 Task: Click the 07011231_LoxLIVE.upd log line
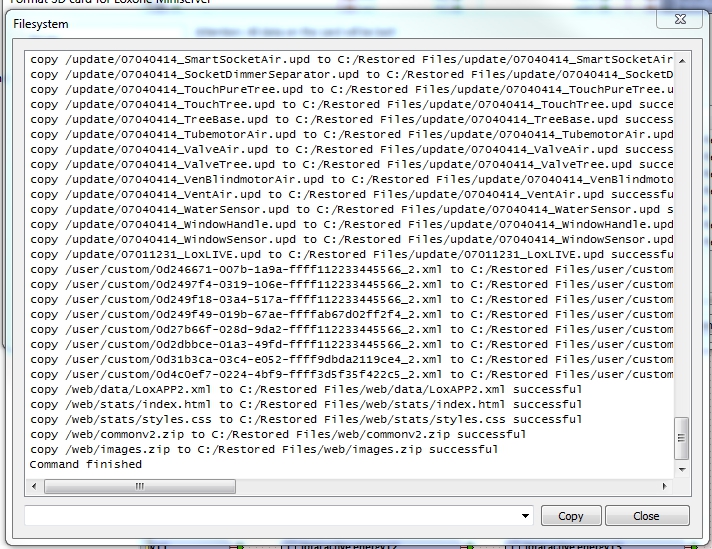pos(351,255)
